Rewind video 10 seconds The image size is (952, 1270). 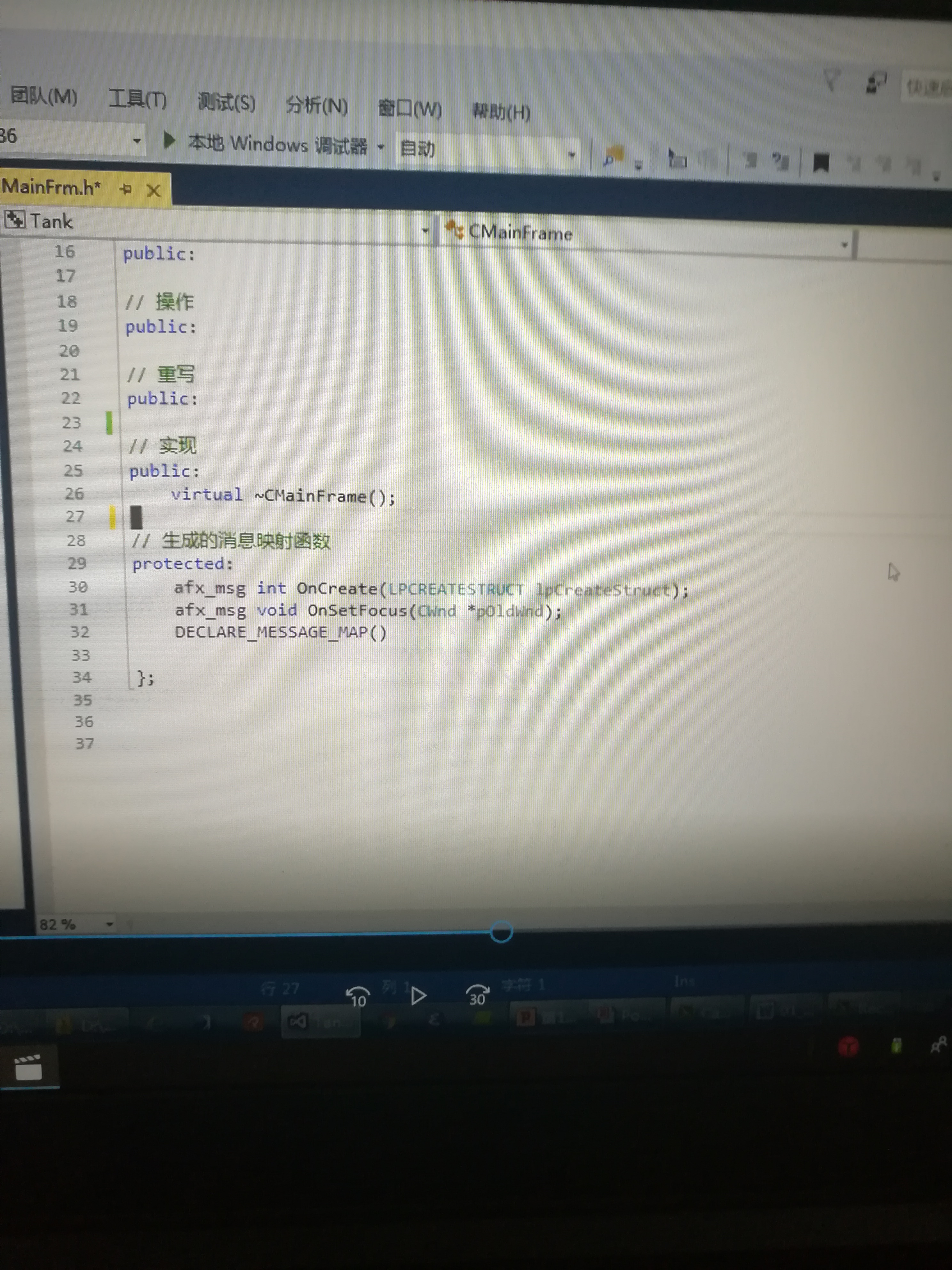coord(358,996)
